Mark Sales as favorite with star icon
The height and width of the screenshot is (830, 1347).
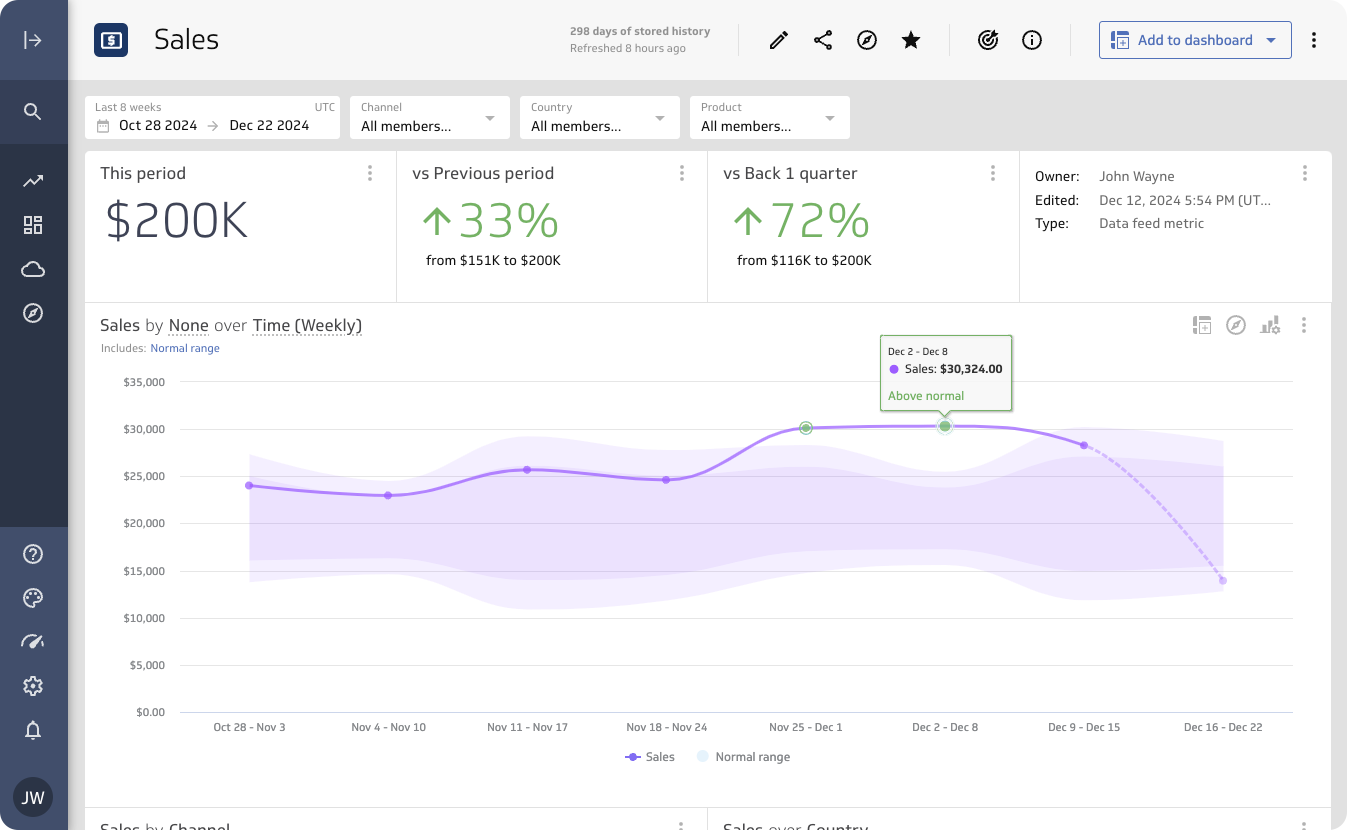[911, 40]
